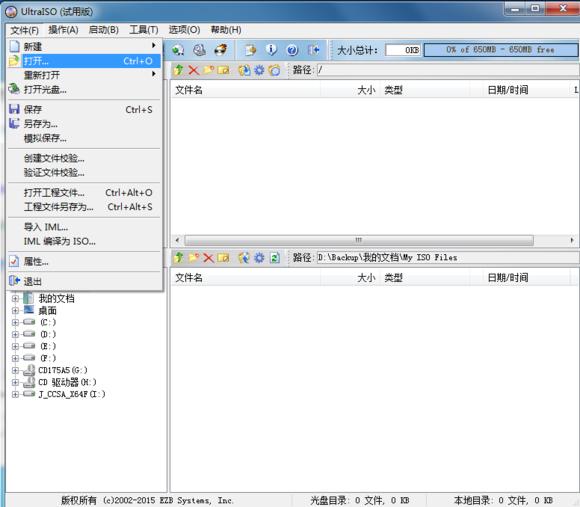Open the 帮助(H) menu

[x=226, y=30]
